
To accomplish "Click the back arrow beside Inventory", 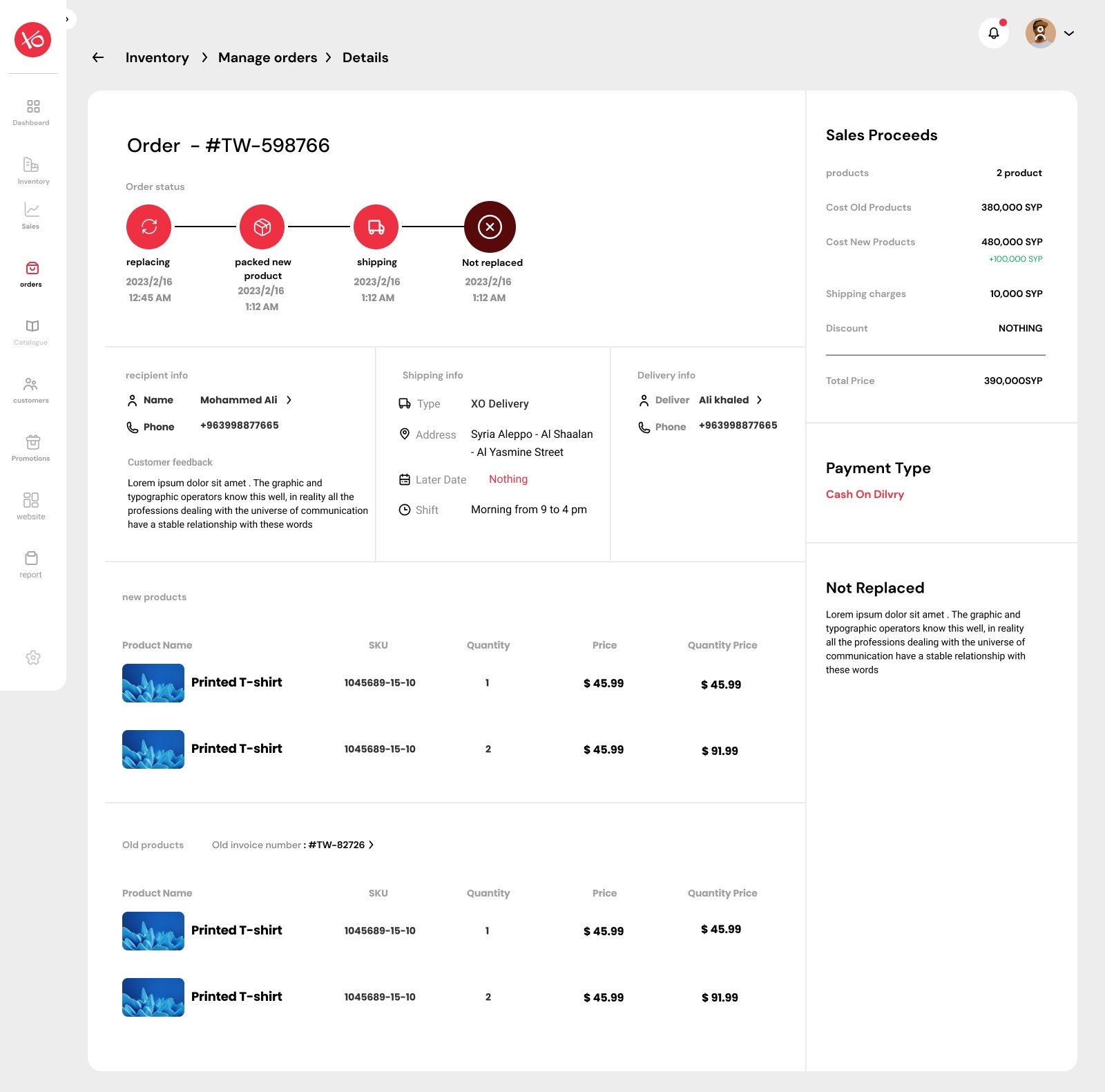I will click(98, 57).
